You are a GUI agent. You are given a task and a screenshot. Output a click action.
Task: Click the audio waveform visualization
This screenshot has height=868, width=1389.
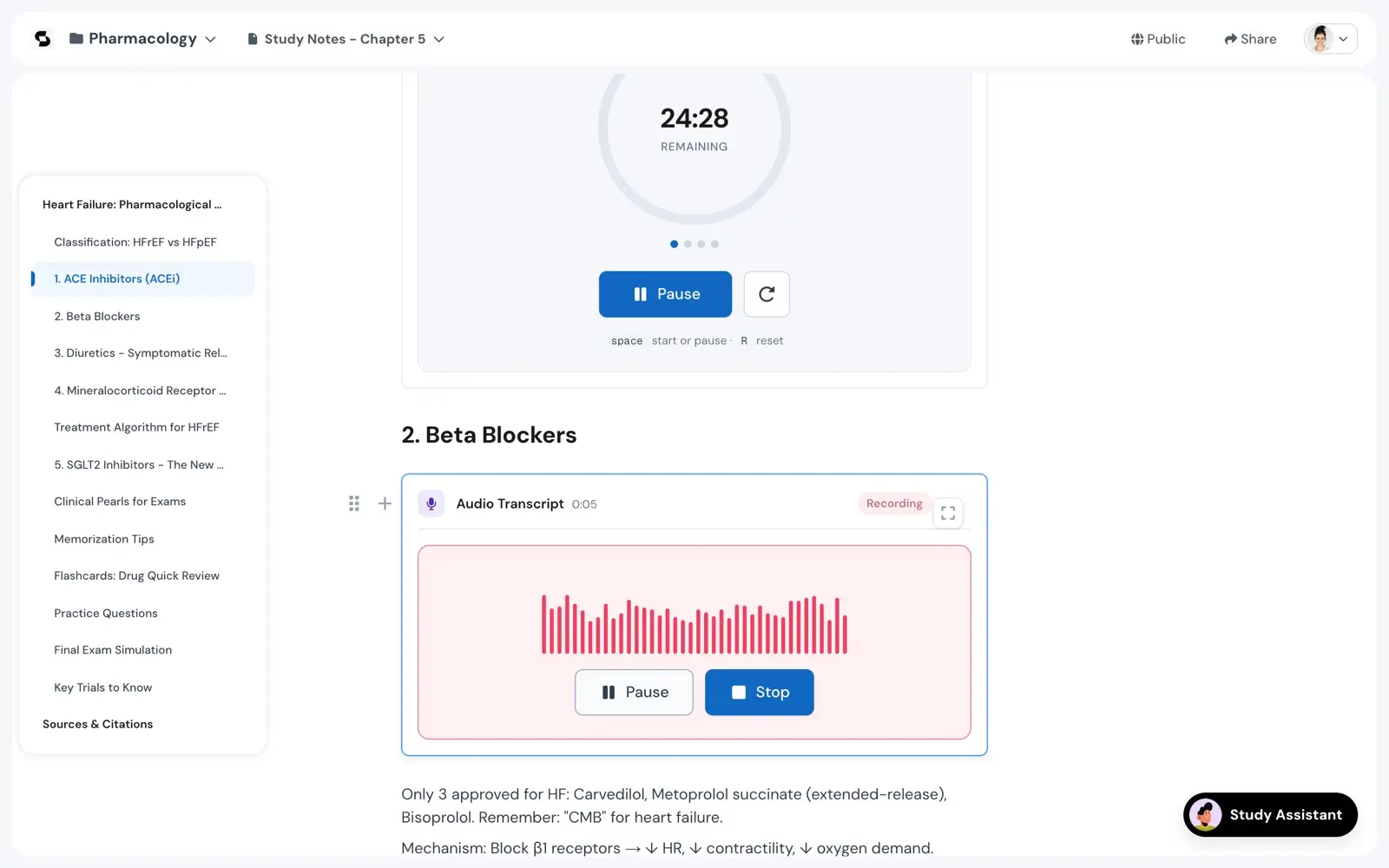[694, 624]
